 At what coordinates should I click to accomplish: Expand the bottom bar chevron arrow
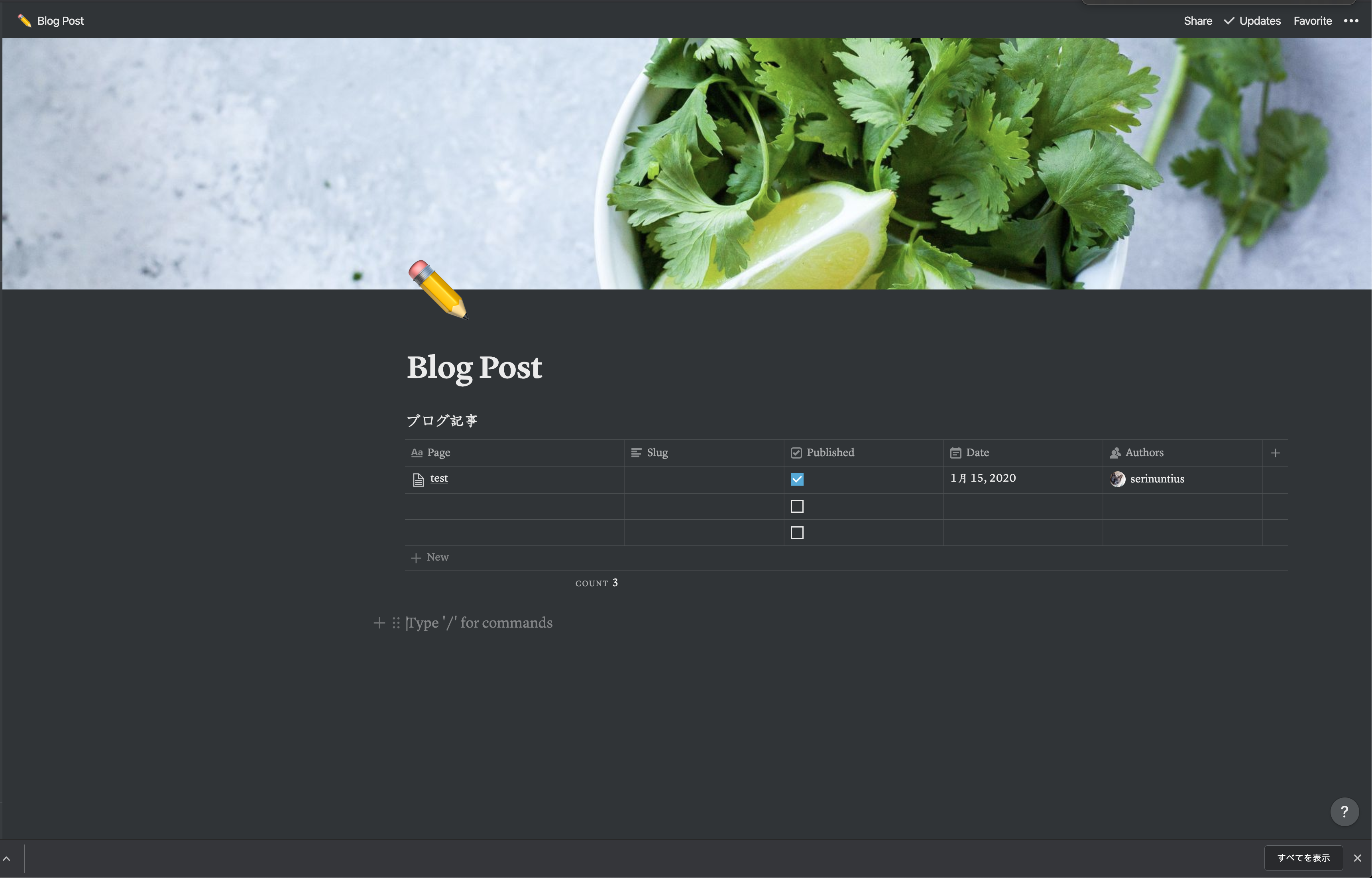click(7, 858)
